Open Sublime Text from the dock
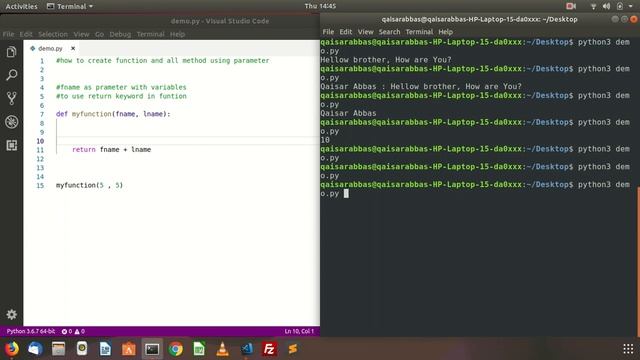640x360 pixels. 293,349
